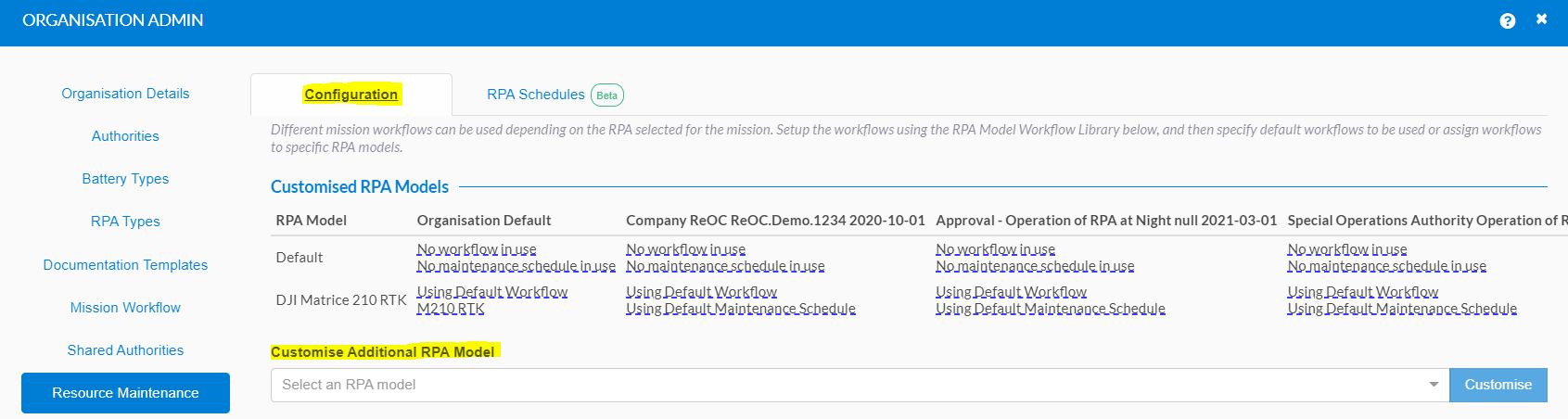This screenshot has height=419, width=1568.
Task: Click Approval - Operation of RPA at Night header
Action: tap(1106, 221)
